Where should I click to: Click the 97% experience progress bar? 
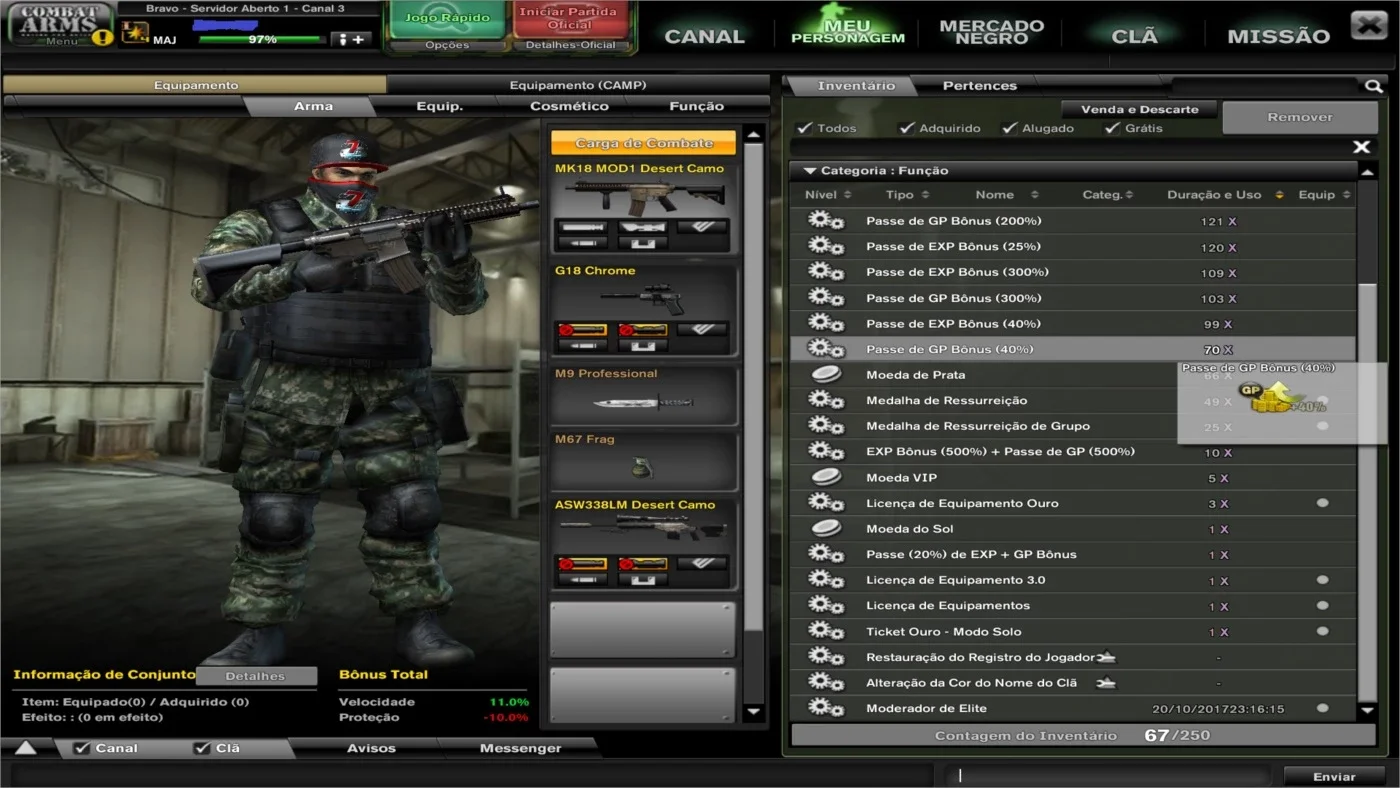262,39
